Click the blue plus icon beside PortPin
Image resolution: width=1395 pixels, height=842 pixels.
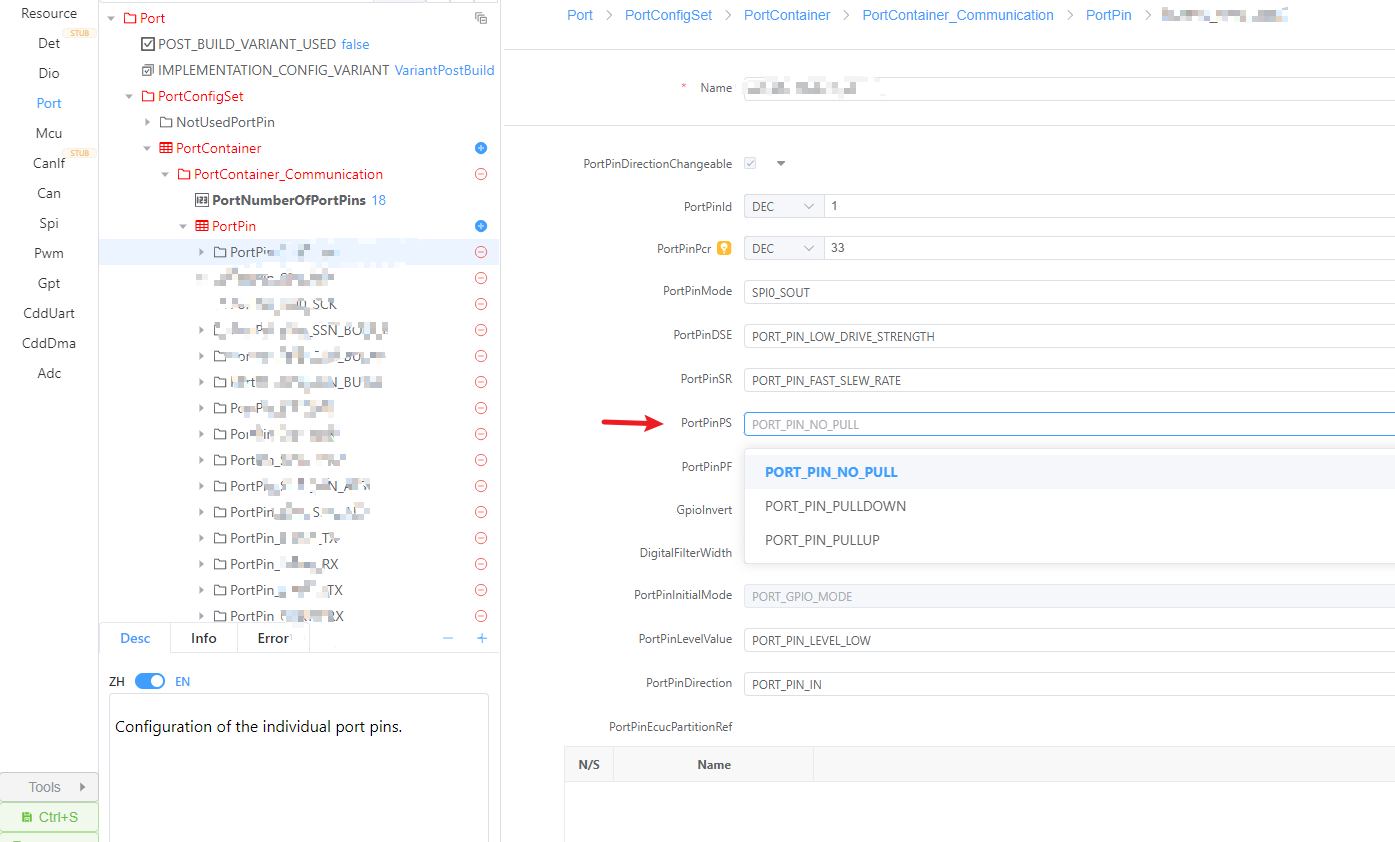point(480,226)
